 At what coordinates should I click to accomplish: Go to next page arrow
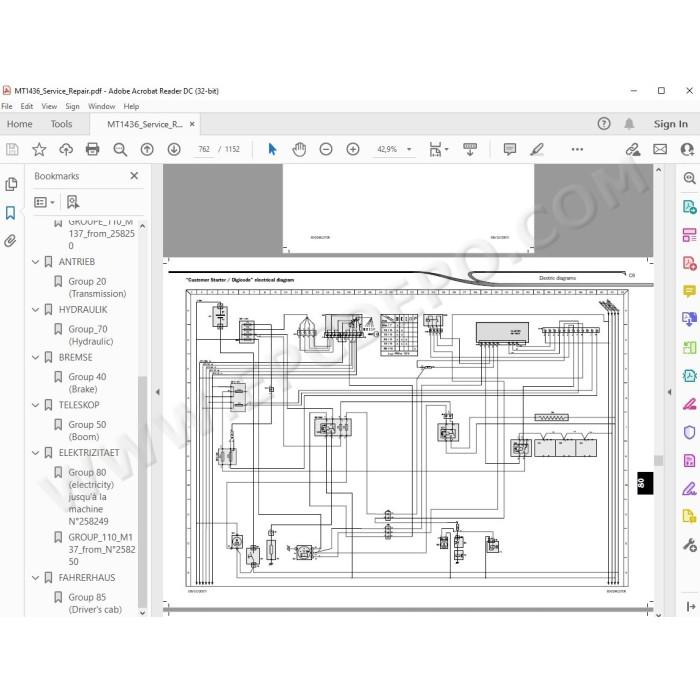[x=174, y=149]
